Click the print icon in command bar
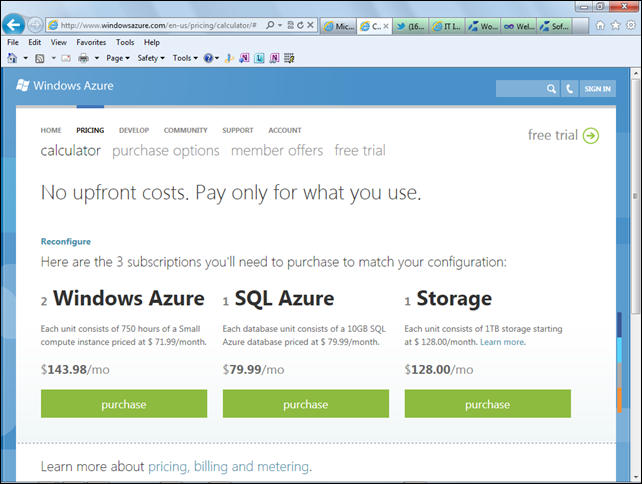 click(x=84, y=58)
